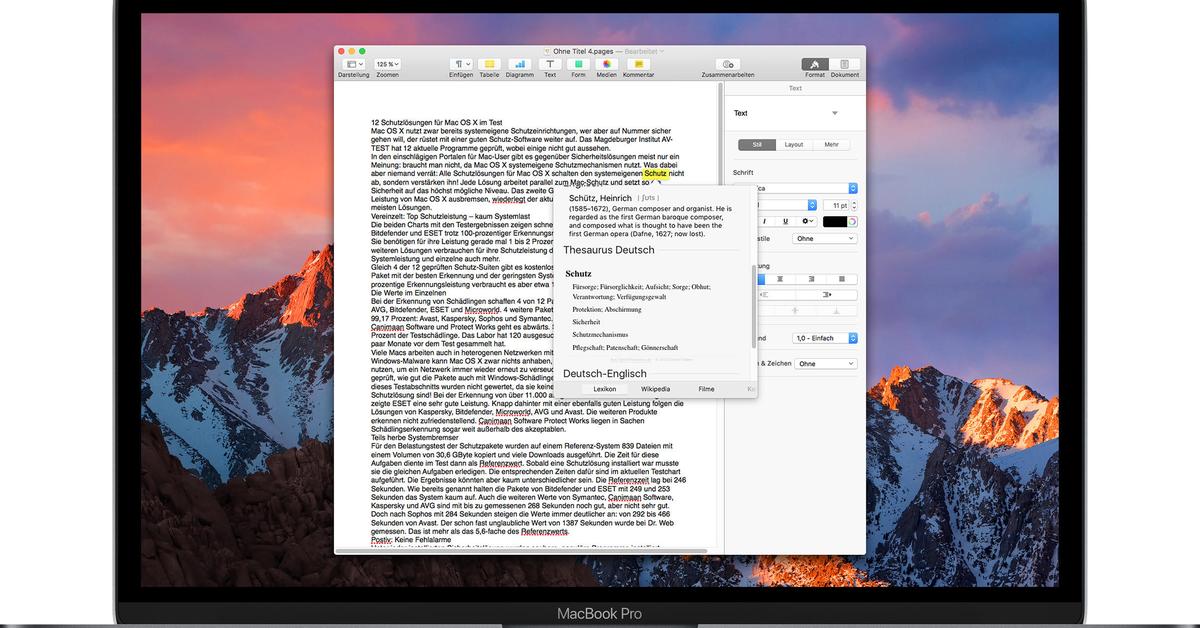Open the 1,0 - Einfach line spacing dropdown
This screenshot has width=1200, height=628.
pos(826,338)
